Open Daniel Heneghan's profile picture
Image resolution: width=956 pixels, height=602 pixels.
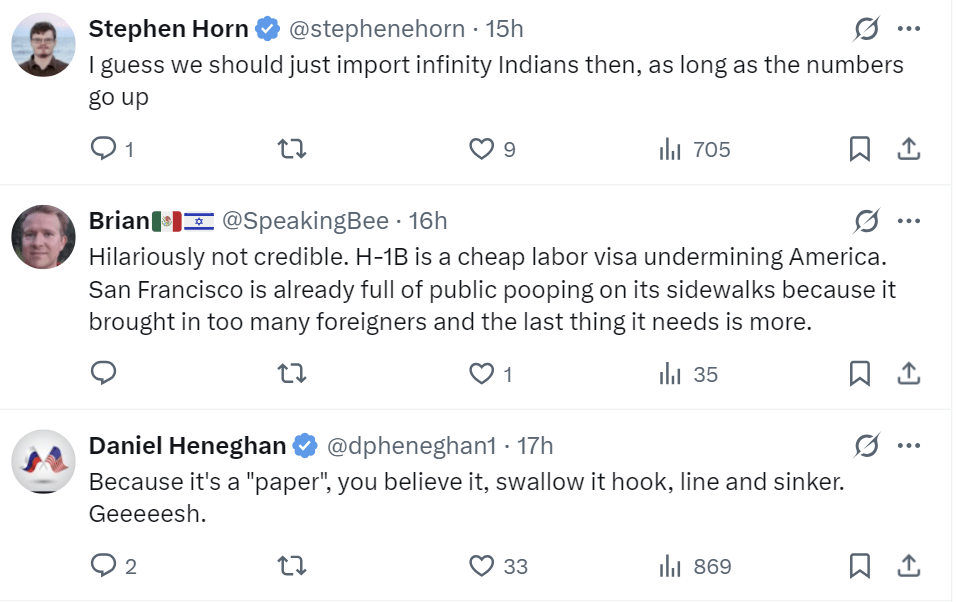(x=43, y=462)
